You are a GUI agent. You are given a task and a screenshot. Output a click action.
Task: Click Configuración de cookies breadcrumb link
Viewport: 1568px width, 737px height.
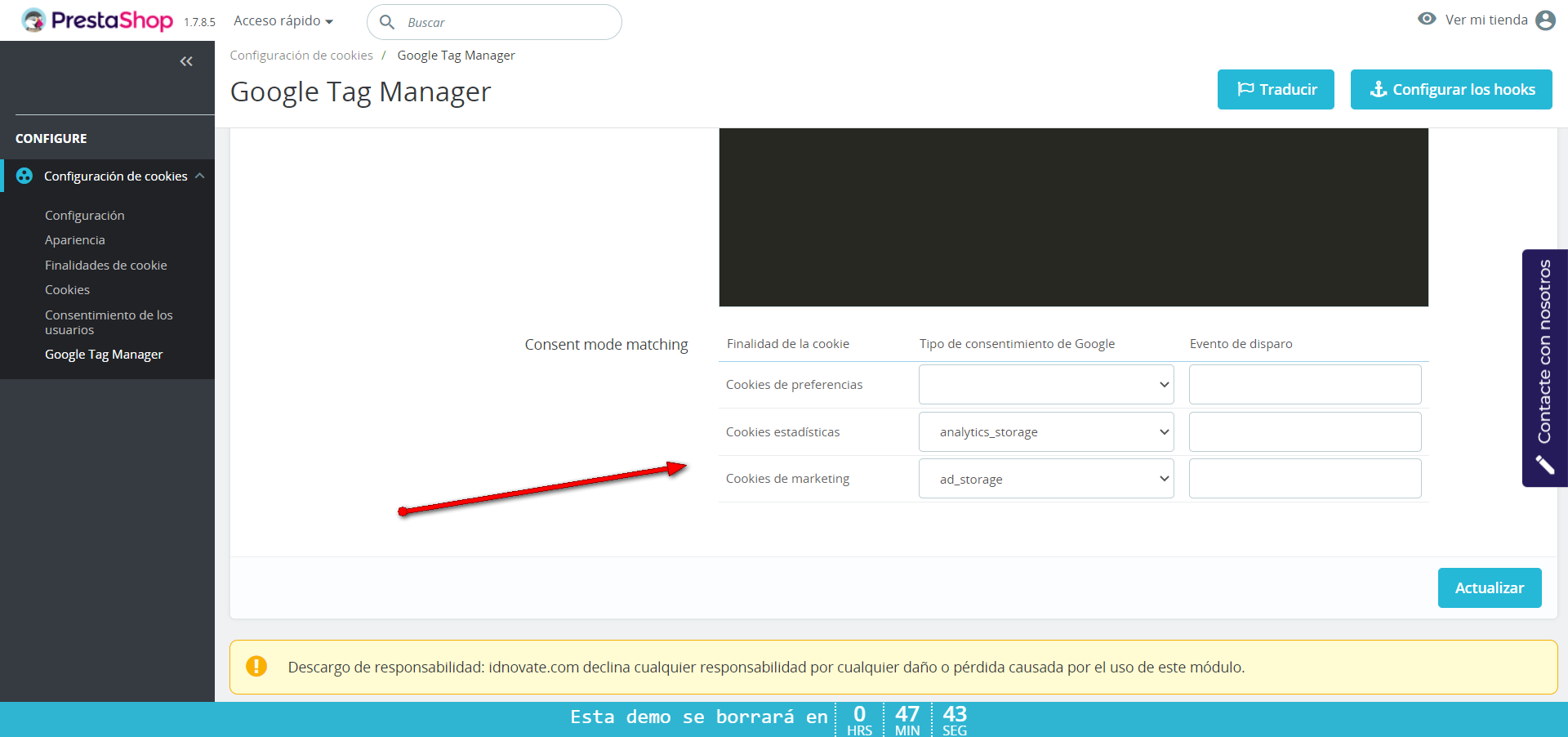point(301,56)
